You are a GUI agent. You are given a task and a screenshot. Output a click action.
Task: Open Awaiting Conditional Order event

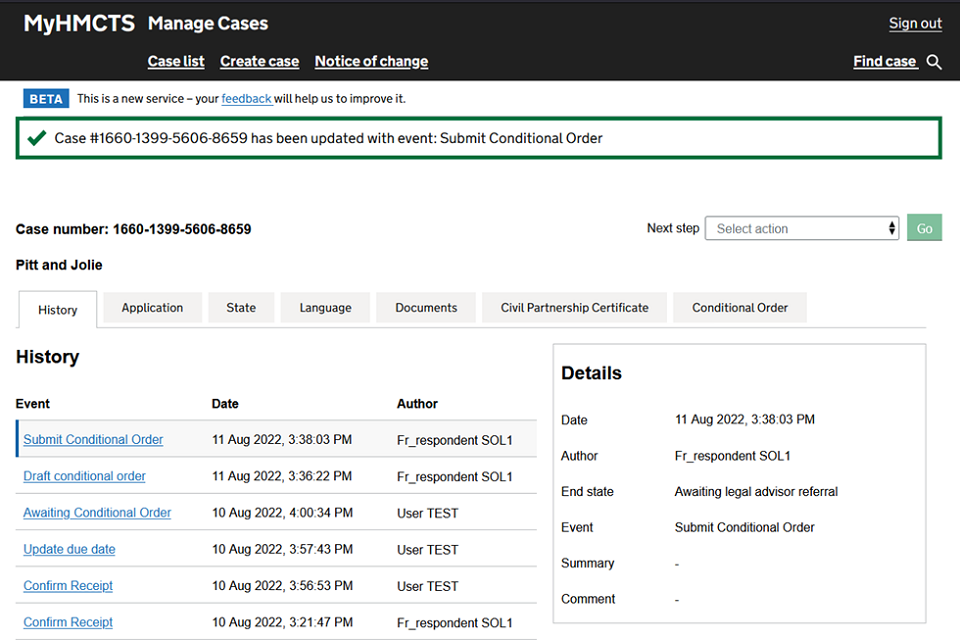[97, 513]
